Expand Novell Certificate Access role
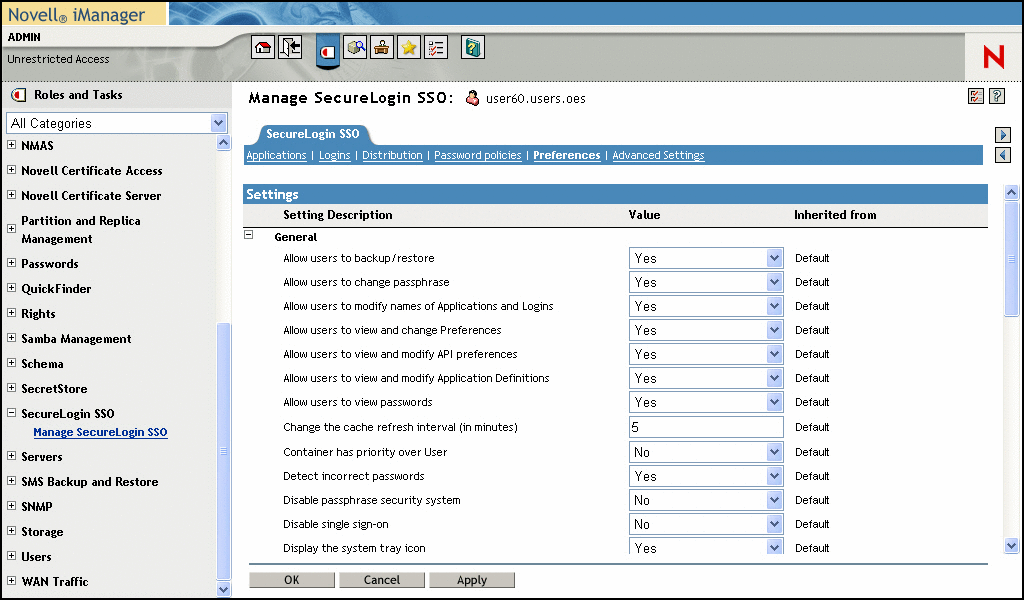This screenshot has width=1024, height=600. point(12,170)
